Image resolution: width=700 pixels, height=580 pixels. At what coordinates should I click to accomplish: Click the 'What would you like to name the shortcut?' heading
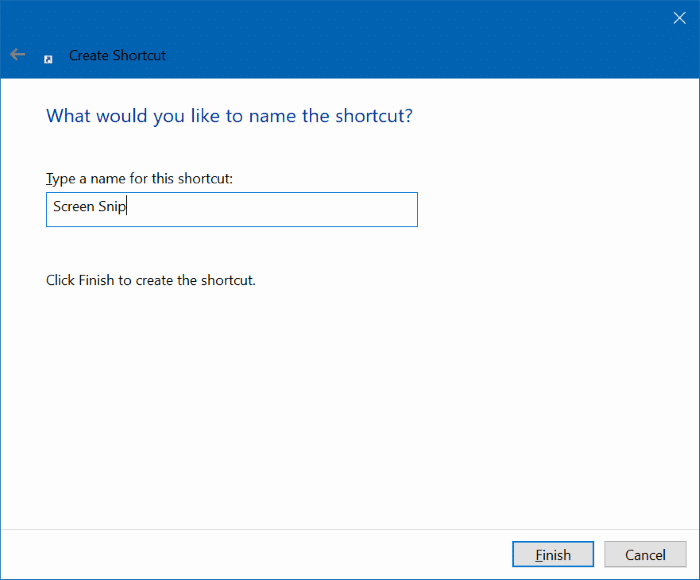coord(229,116)
